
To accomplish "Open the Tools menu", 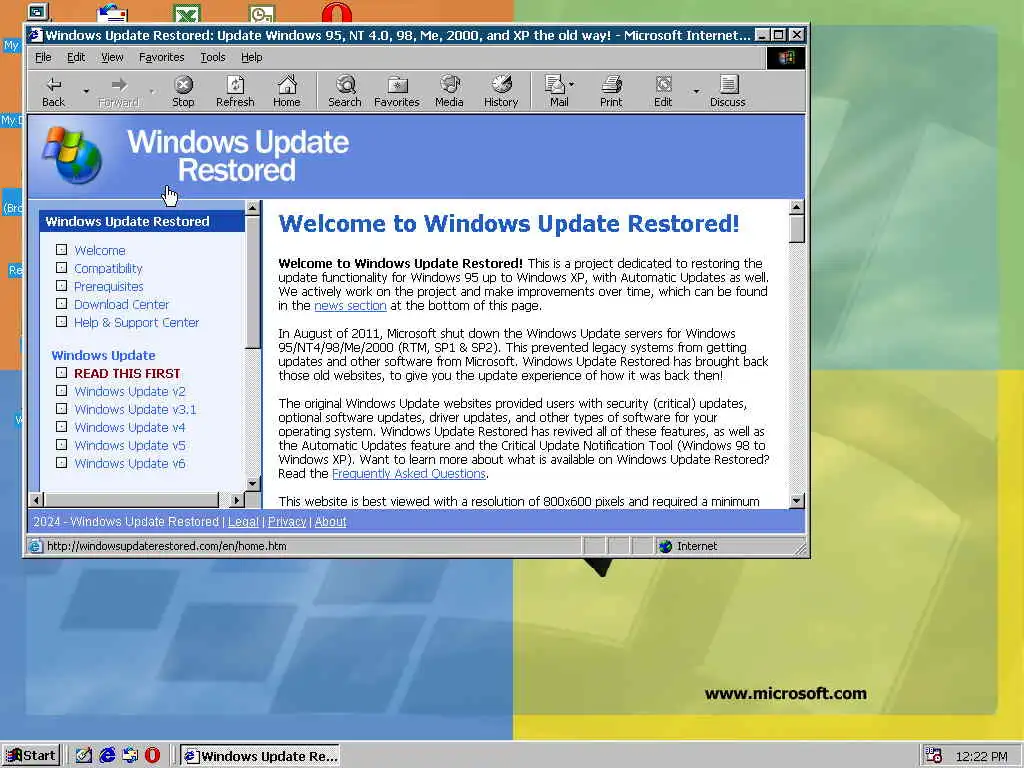I will (212, 57).
